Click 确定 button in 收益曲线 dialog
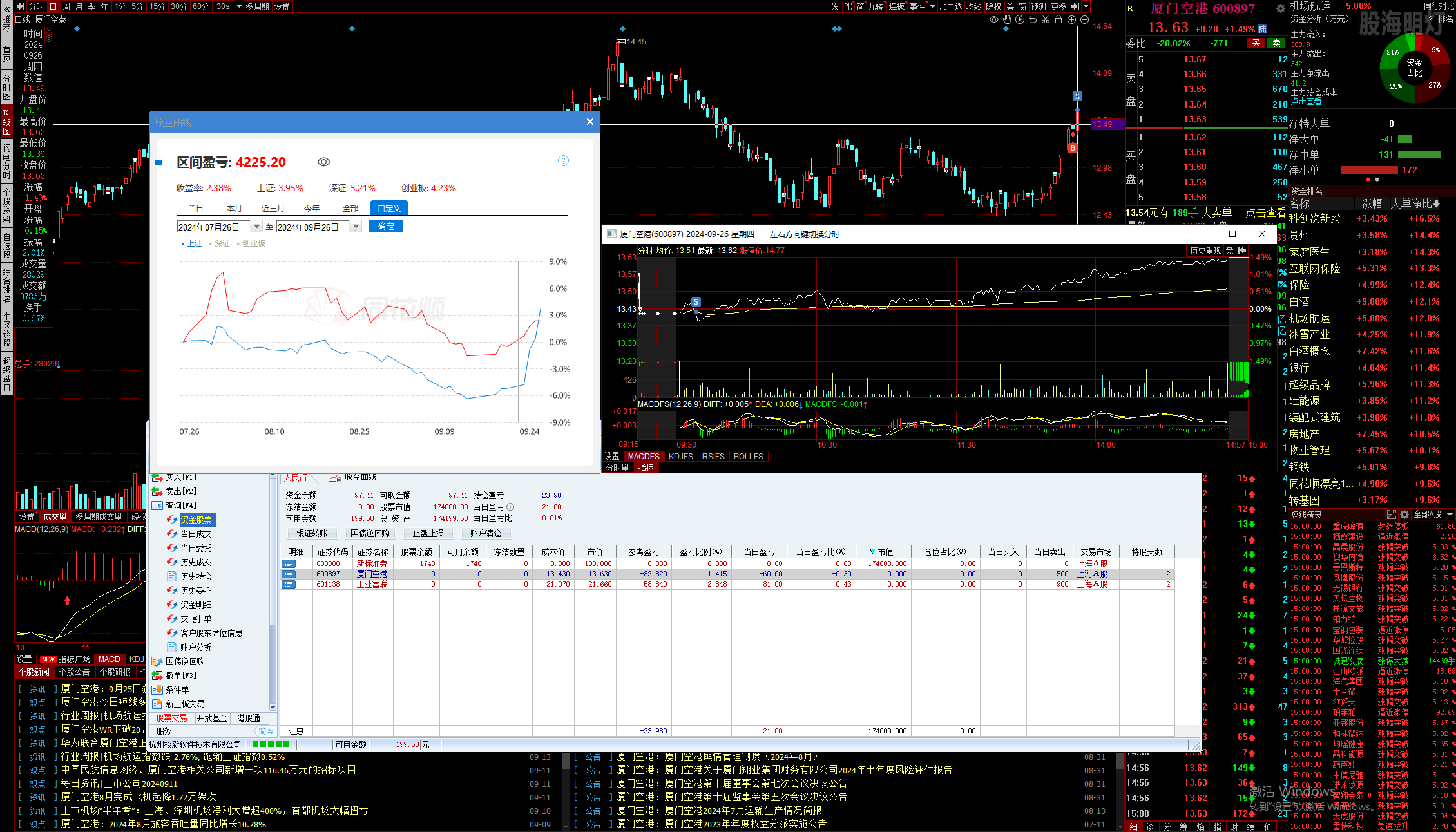 tap(386, 226)
